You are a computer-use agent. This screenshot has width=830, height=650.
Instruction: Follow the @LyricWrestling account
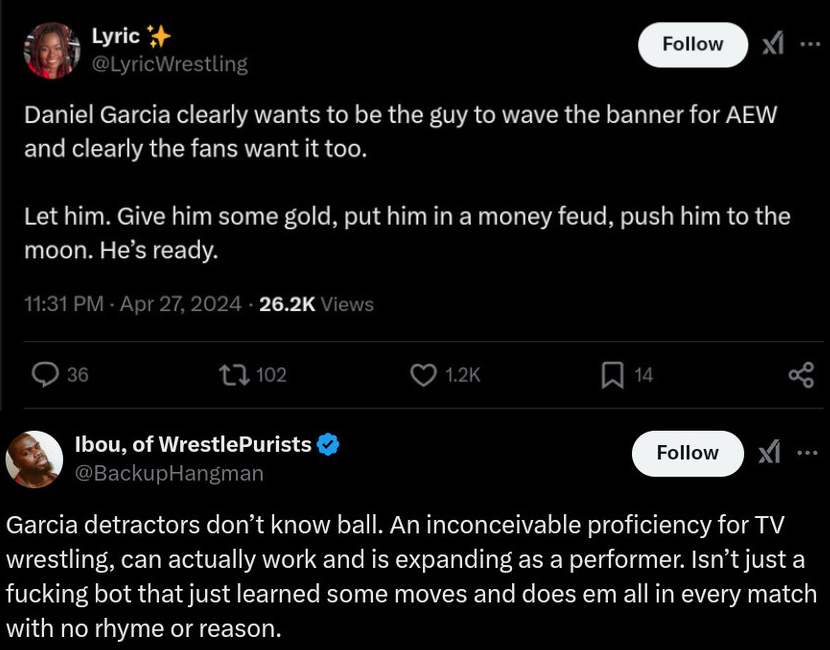pyautogui.click(x=692, y=44)
